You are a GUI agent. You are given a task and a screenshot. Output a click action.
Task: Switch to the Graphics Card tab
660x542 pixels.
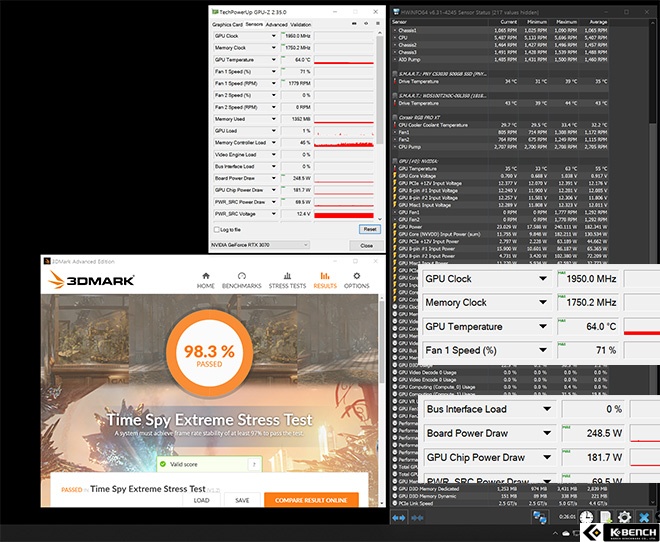[x=227, y=25]
